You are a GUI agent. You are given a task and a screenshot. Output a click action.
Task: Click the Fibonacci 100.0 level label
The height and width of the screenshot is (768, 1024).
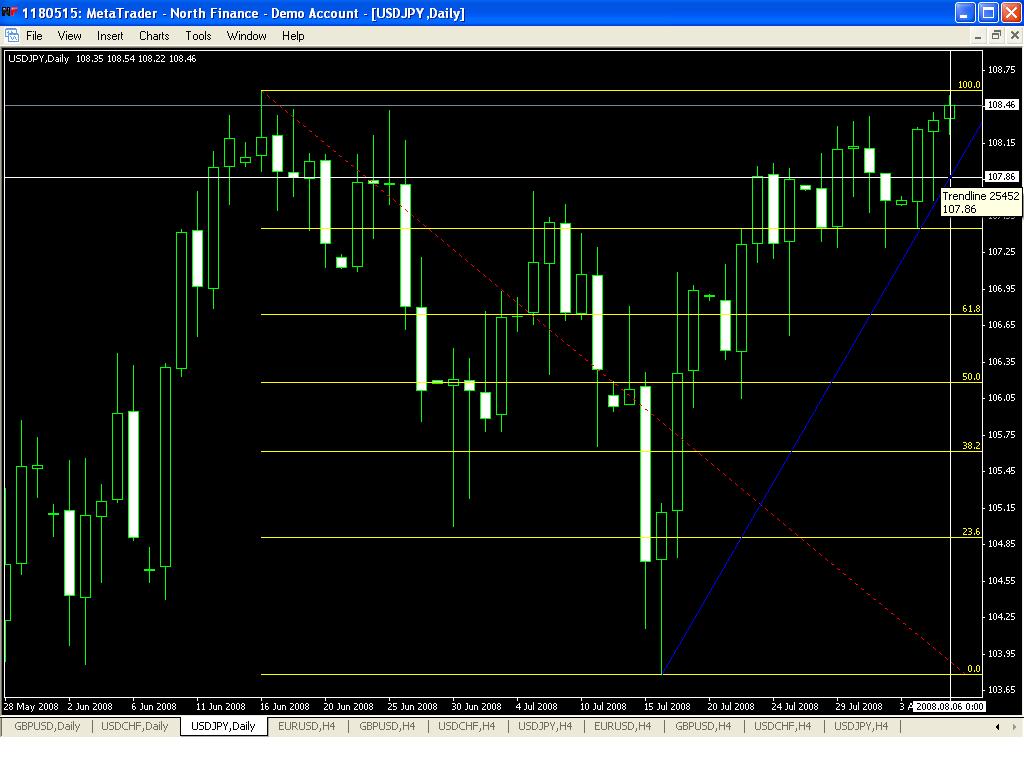click(968, 85)
